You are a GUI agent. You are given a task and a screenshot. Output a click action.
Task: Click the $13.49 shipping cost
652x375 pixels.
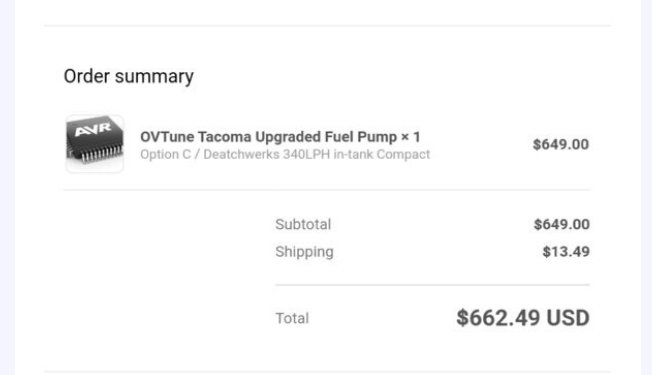566,252
